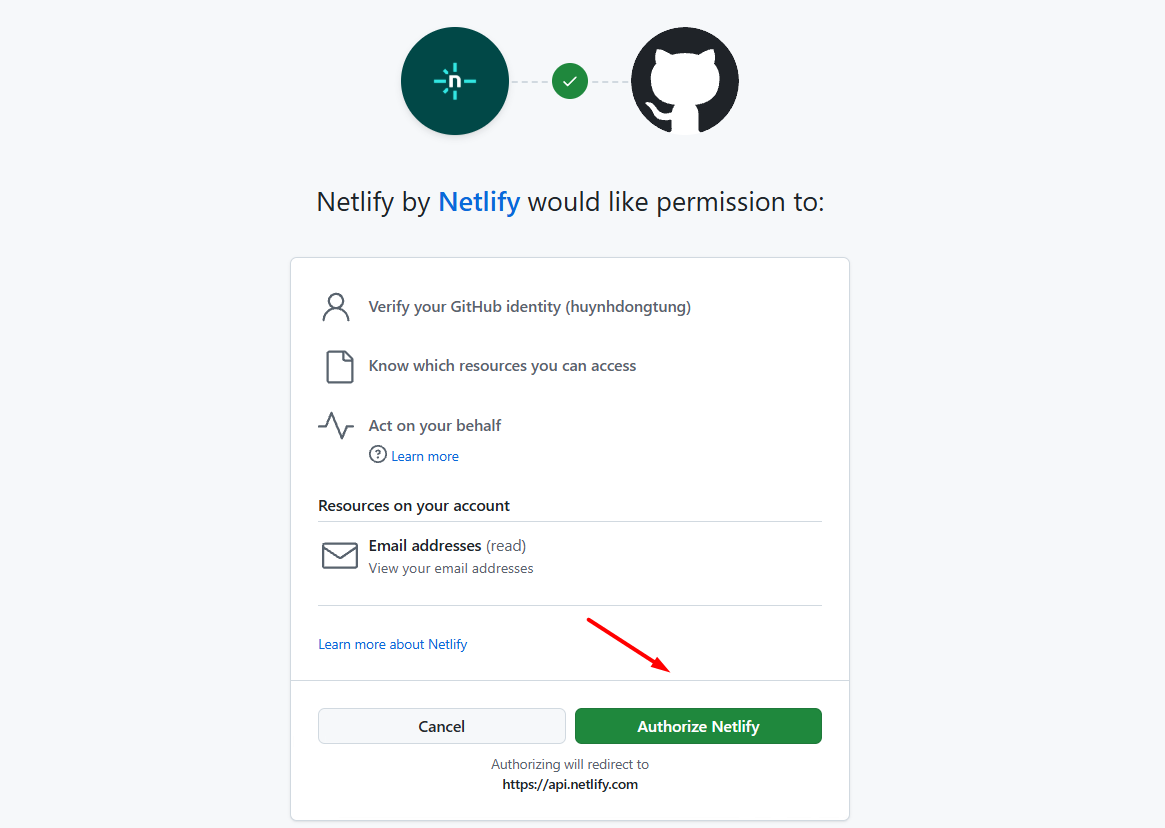Viewport: 1165px width, 828px height.
Task: Click the document icon beside resources access text
Action: pyautogui.click(x=339, y=366)
